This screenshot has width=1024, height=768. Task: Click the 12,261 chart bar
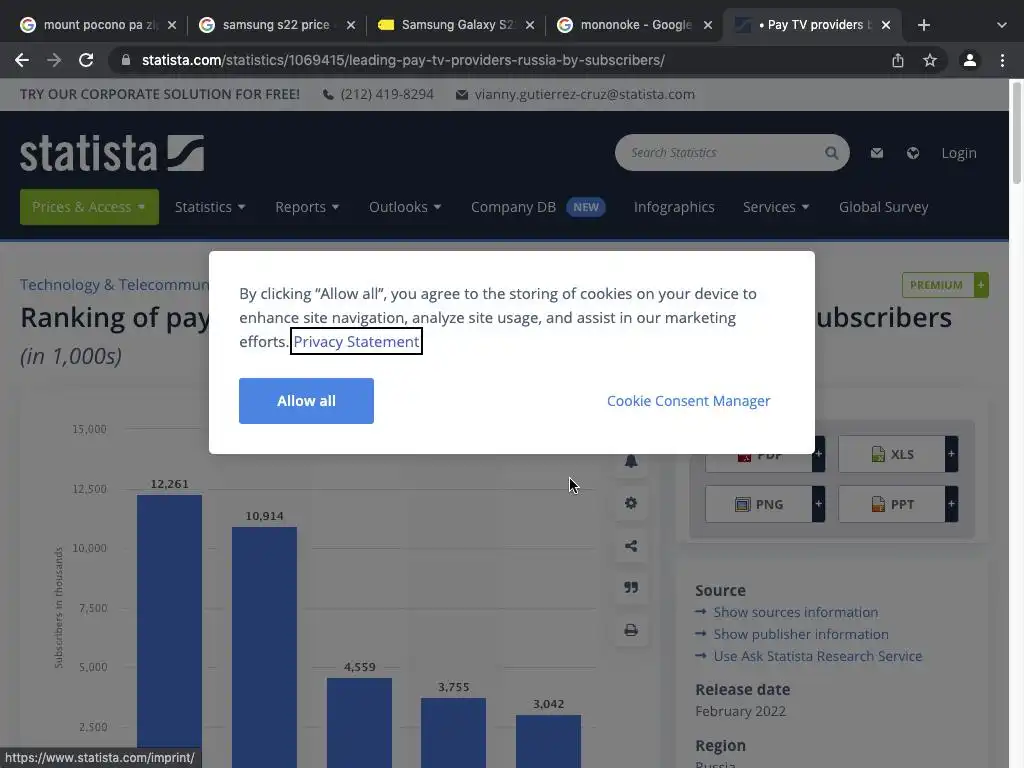click(169, 631)
